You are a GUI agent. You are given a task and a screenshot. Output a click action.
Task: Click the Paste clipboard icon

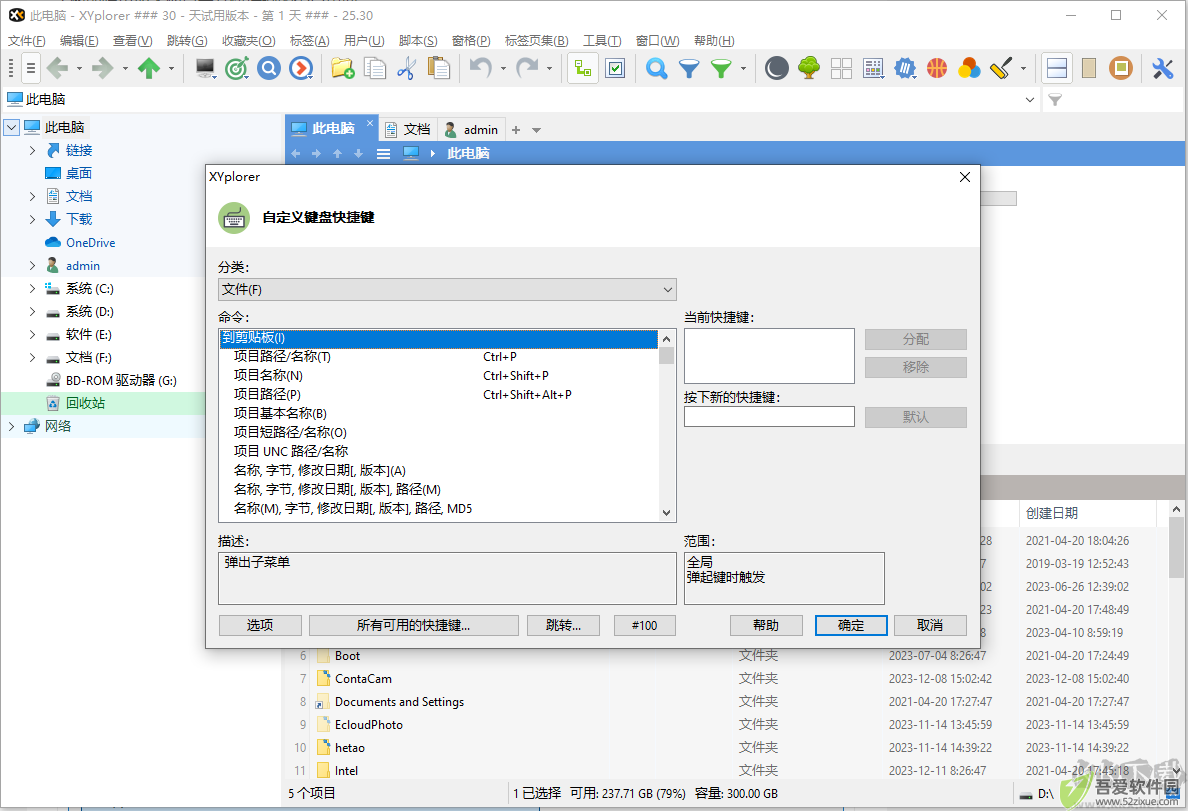[x=439, y=69]
